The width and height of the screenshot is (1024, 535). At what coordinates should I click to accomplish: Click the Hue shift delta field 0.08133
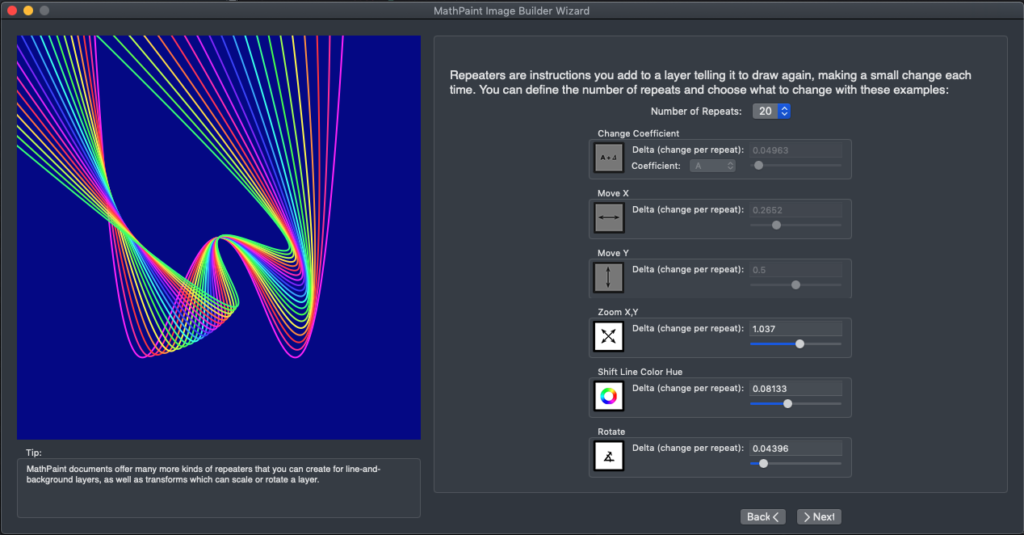tap(795, 389)
